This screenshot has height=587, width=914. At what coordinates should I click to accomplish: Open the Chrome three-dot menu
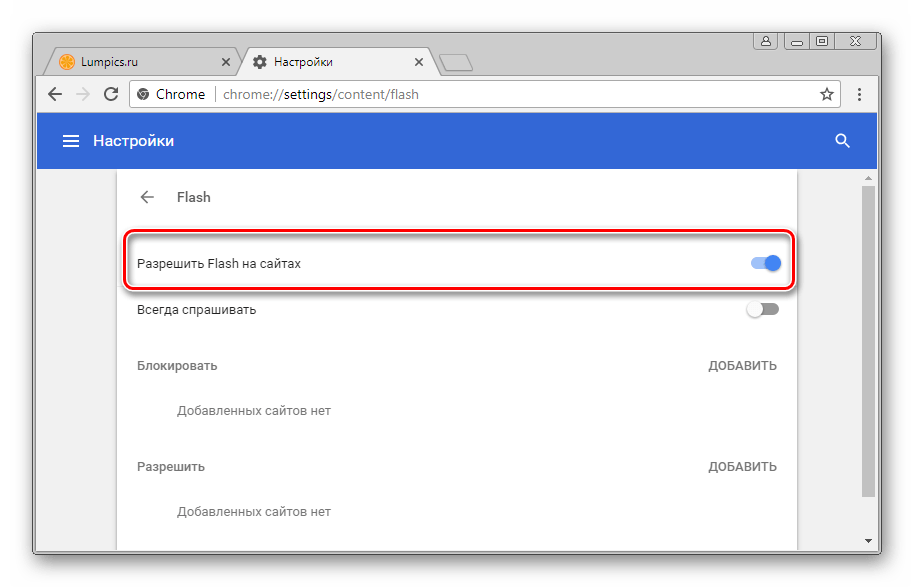coord(859,95)
